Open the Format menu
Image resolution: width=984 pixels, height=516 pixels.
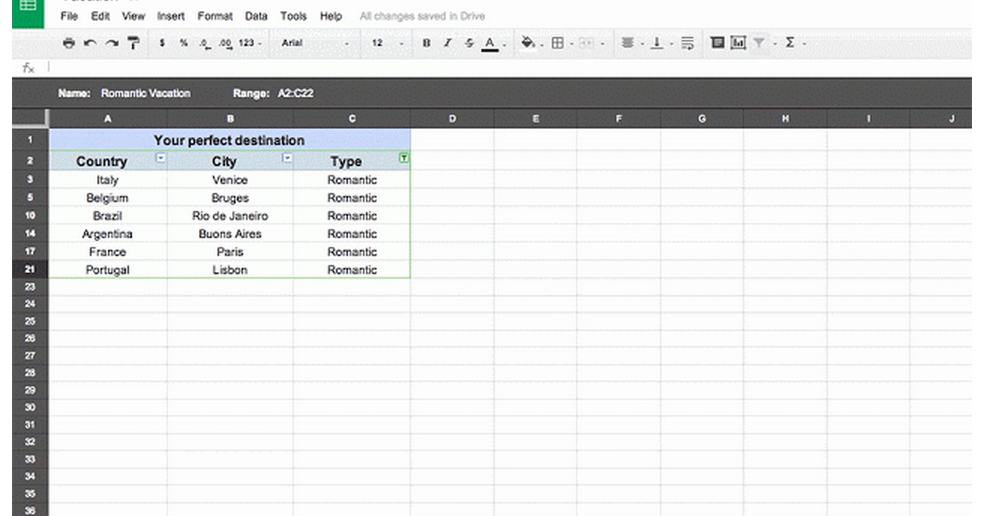tap(215, 16)
